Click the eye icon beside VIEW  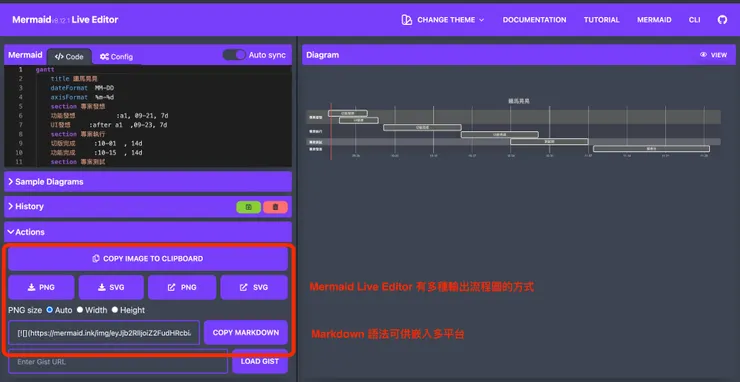703,55
